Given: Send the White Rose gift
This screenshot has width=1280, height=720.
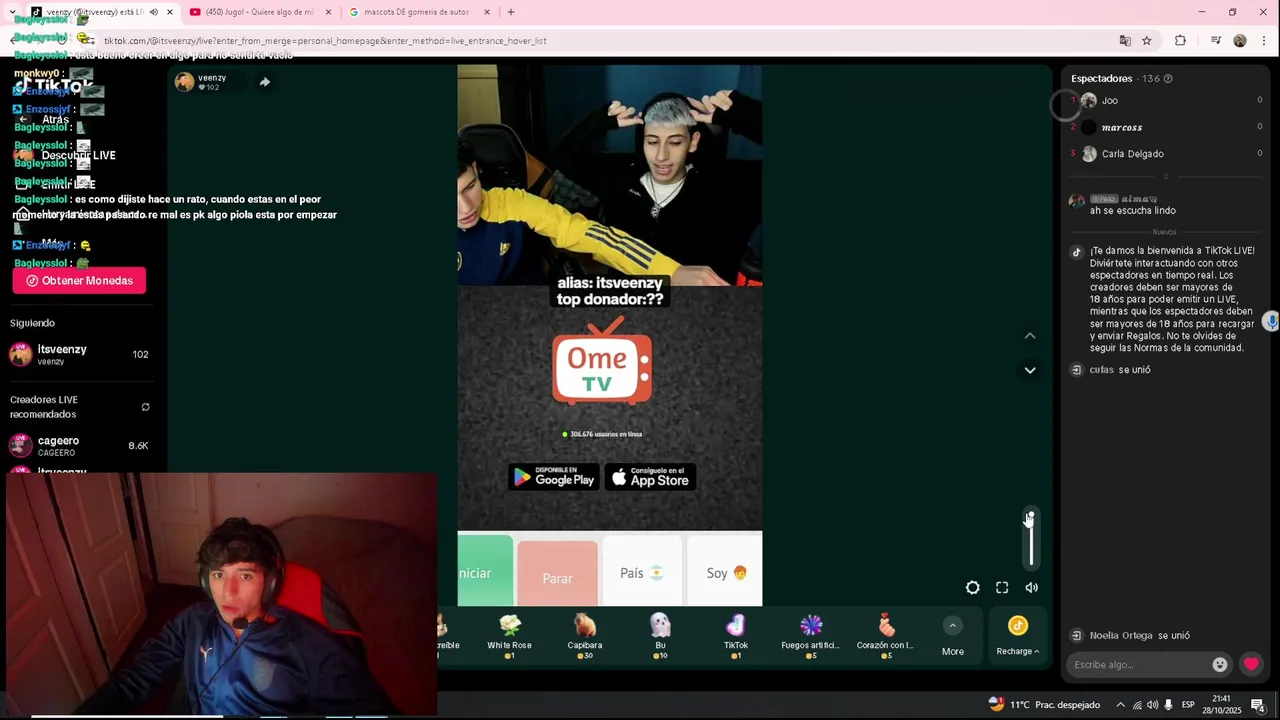Looking at the screenshot, I should coord(510,636).
